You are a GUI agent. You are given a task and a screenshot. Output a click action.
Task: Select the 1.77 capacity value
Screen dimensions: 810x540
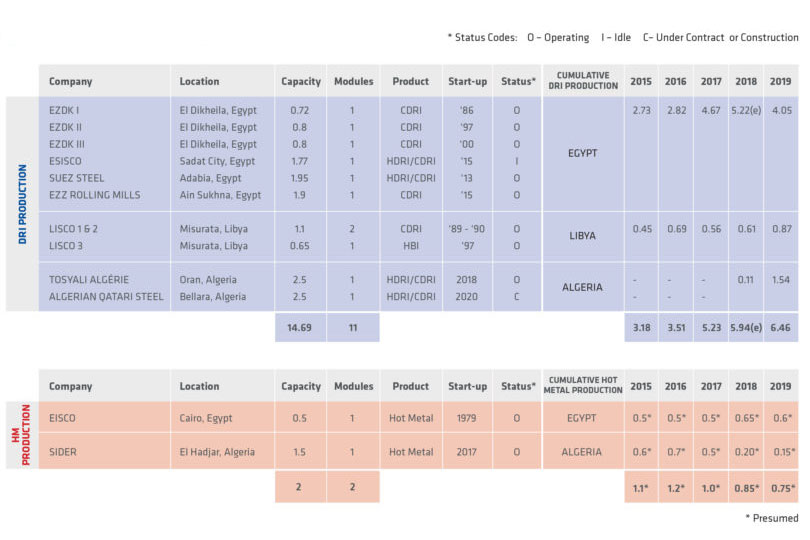tap(299, 161)
